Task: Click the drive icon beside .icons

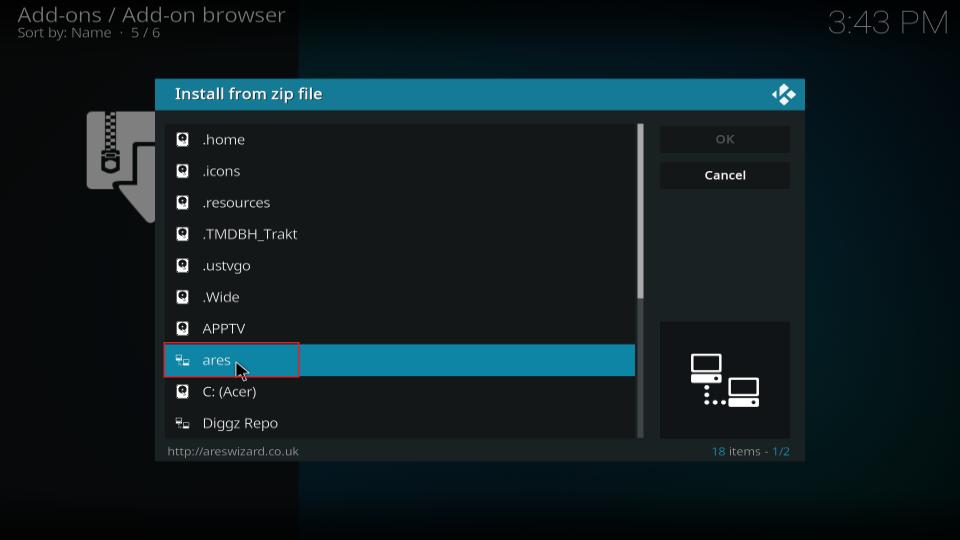Action: (x=182, y=171)
